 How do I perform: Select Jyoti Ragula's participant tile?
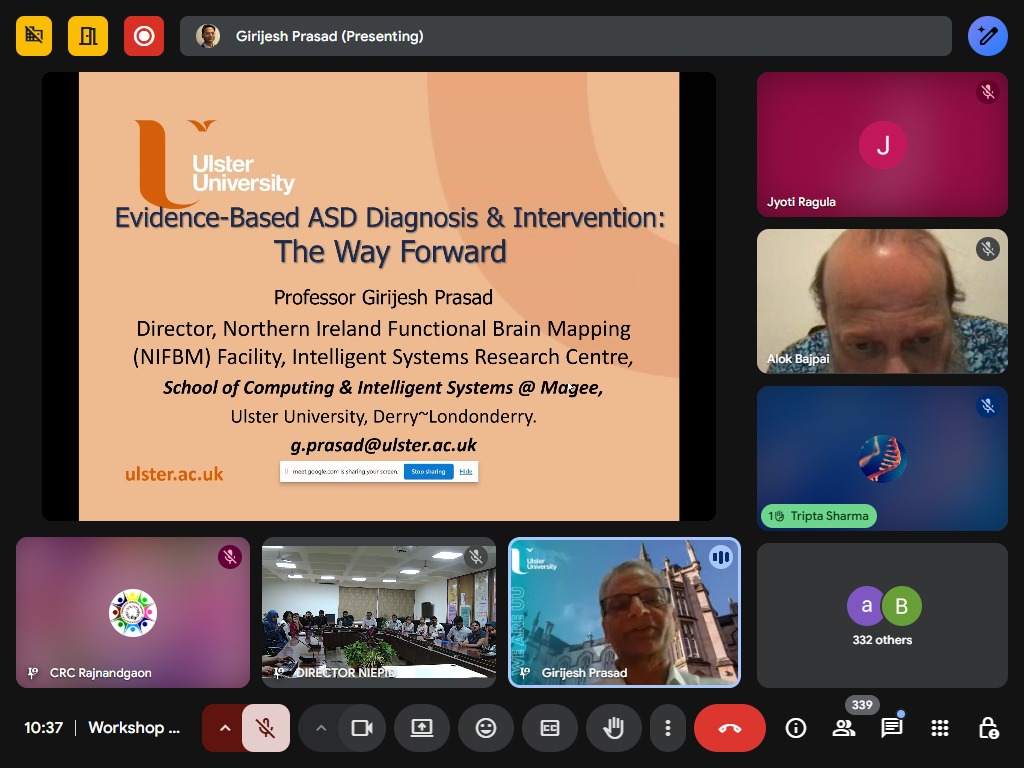pos(882,144)
